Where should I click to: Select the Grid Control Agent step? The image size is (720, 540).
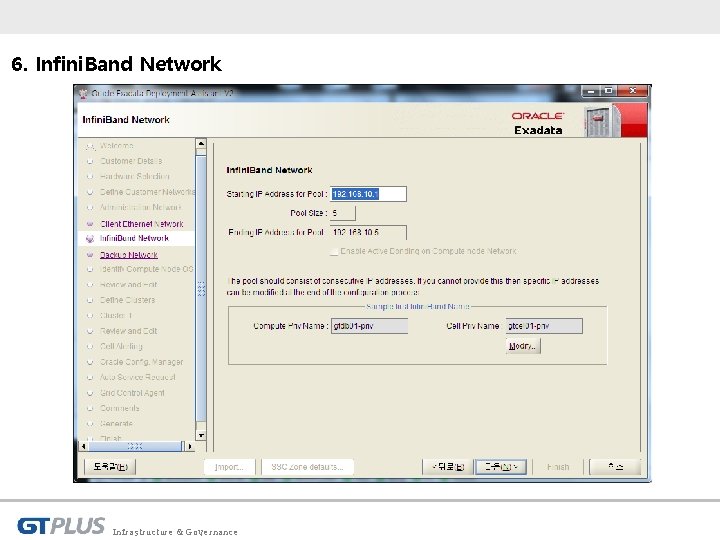point(132,393)
